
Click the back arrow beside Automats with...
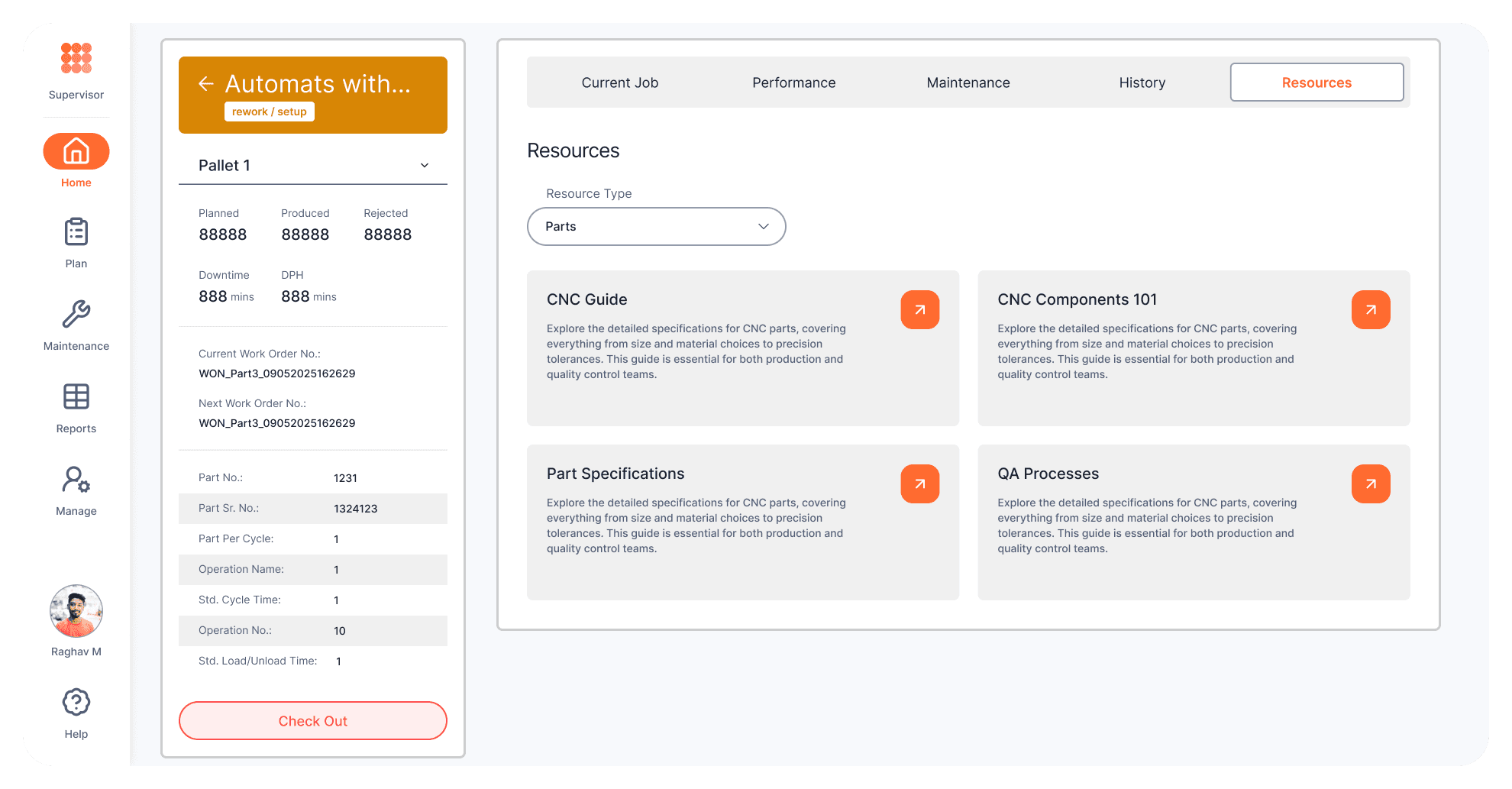coord(205,84)
